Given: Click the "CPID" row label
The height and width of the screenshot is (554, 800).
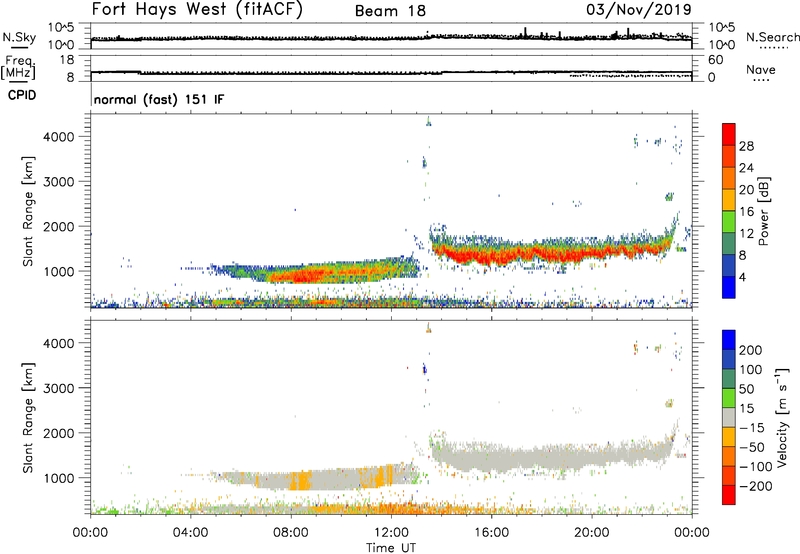Looking at the screenshot, I should (22, 95).
